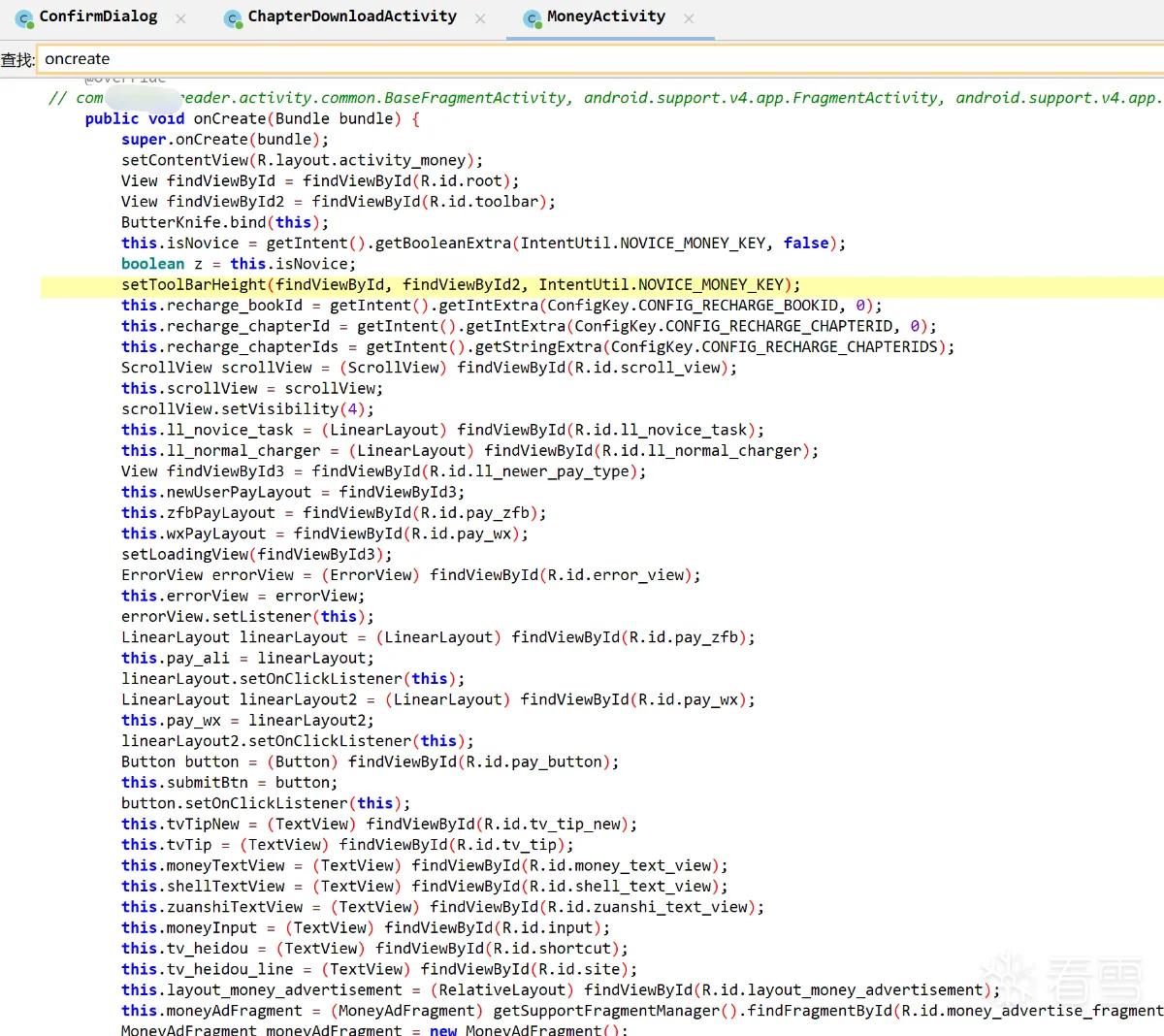Image resolution: width=1164 pixels, height=1036 pixels.
Task: Select the MoneyActivity tab
Action: (x=605, y=16)
